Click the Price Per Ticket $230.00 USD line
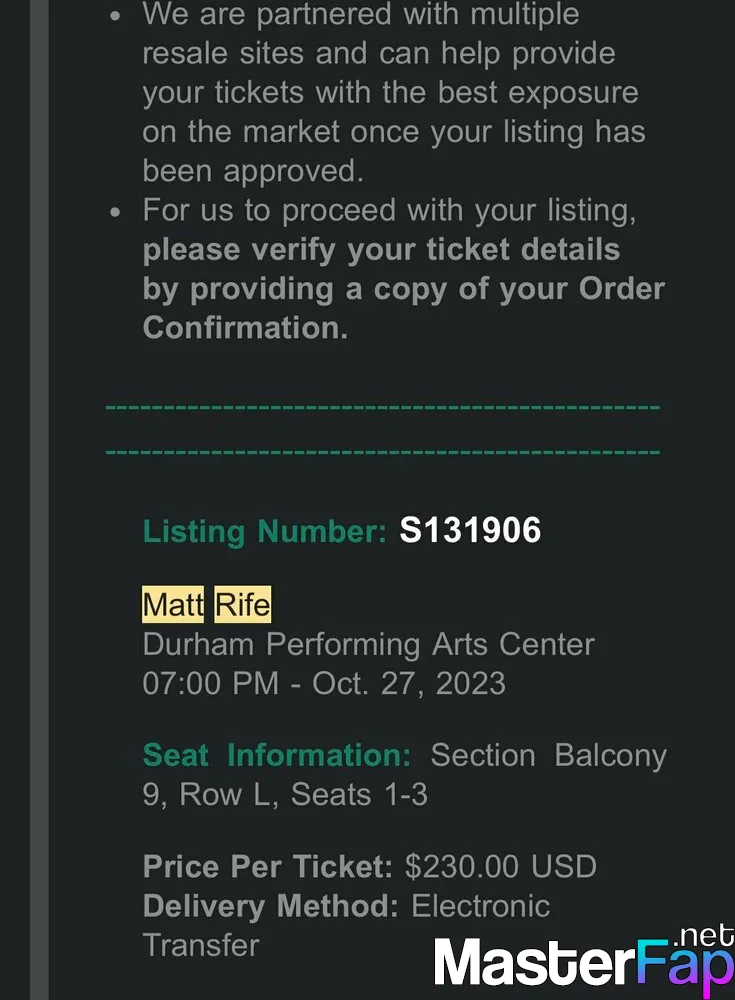This screenshot has width=735, height=1000. coord(369,866)
